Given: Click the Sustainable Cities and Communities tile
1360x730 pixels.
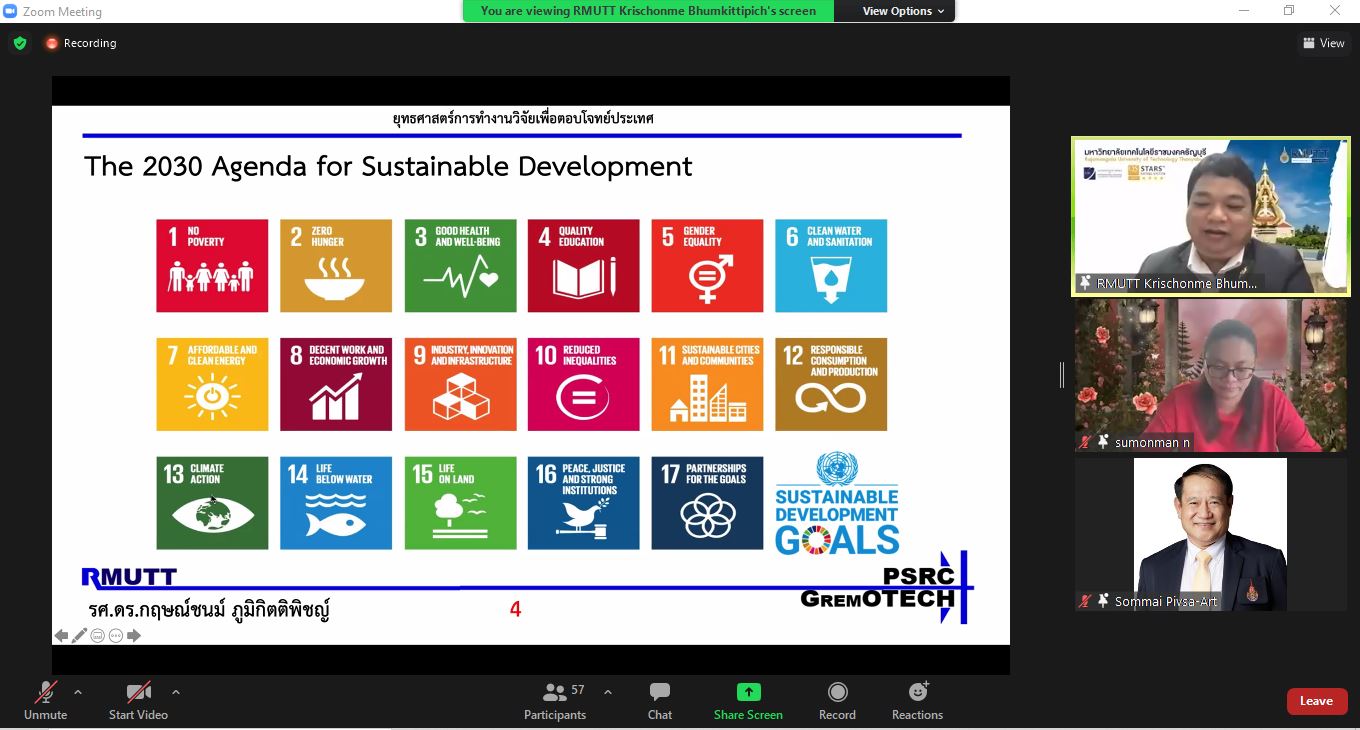Looking at the screenshot, I should coord(707,384).
